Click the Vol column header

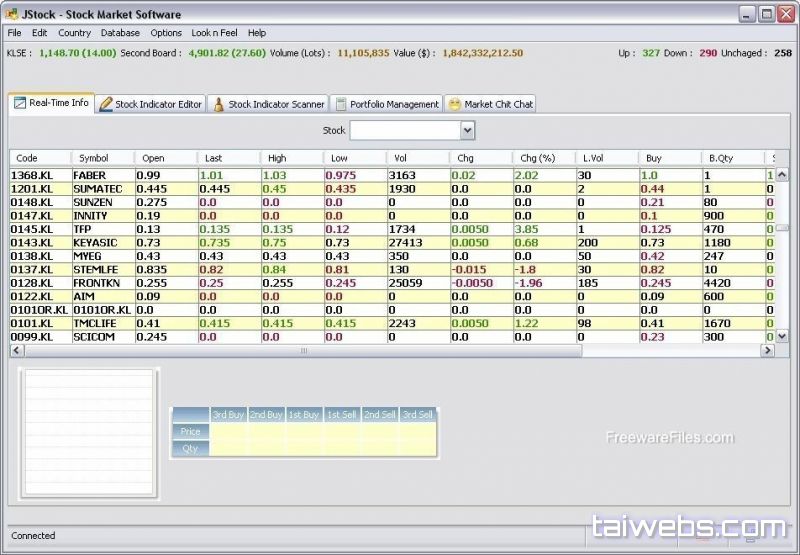pos(400,158)
